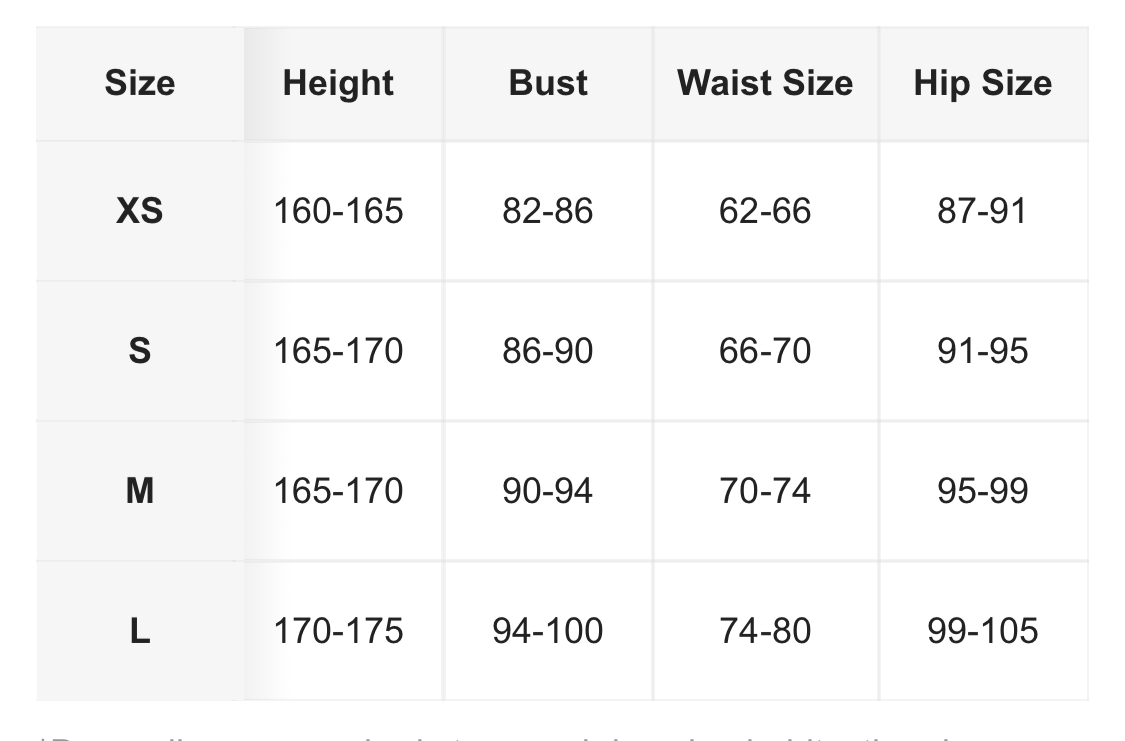
Task: Click the 66-70 waist cell
Action: click(x=765, y=351)
